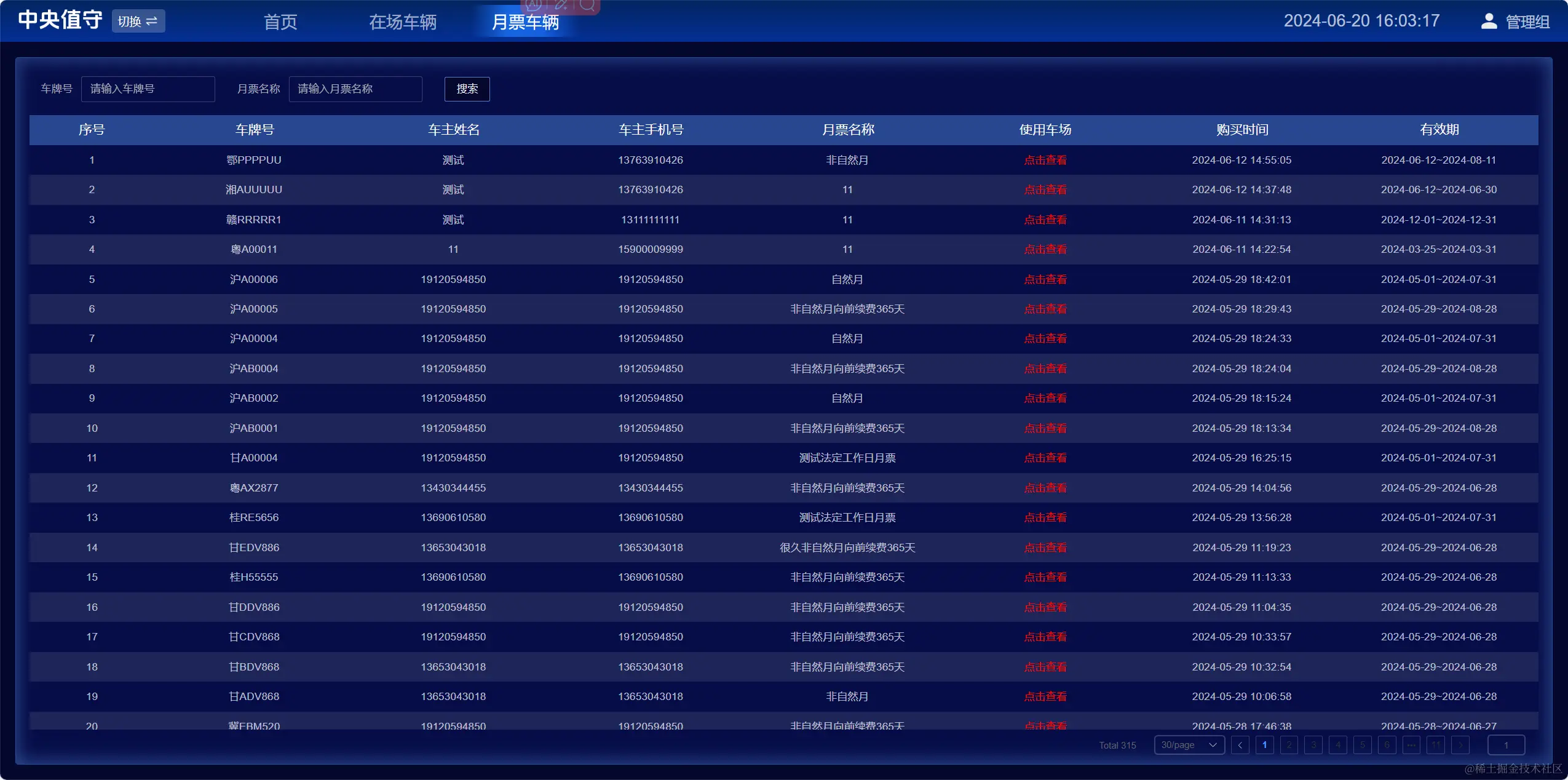
Task: Go to next page with right arrow
Action: click(x=1460, y=745)
